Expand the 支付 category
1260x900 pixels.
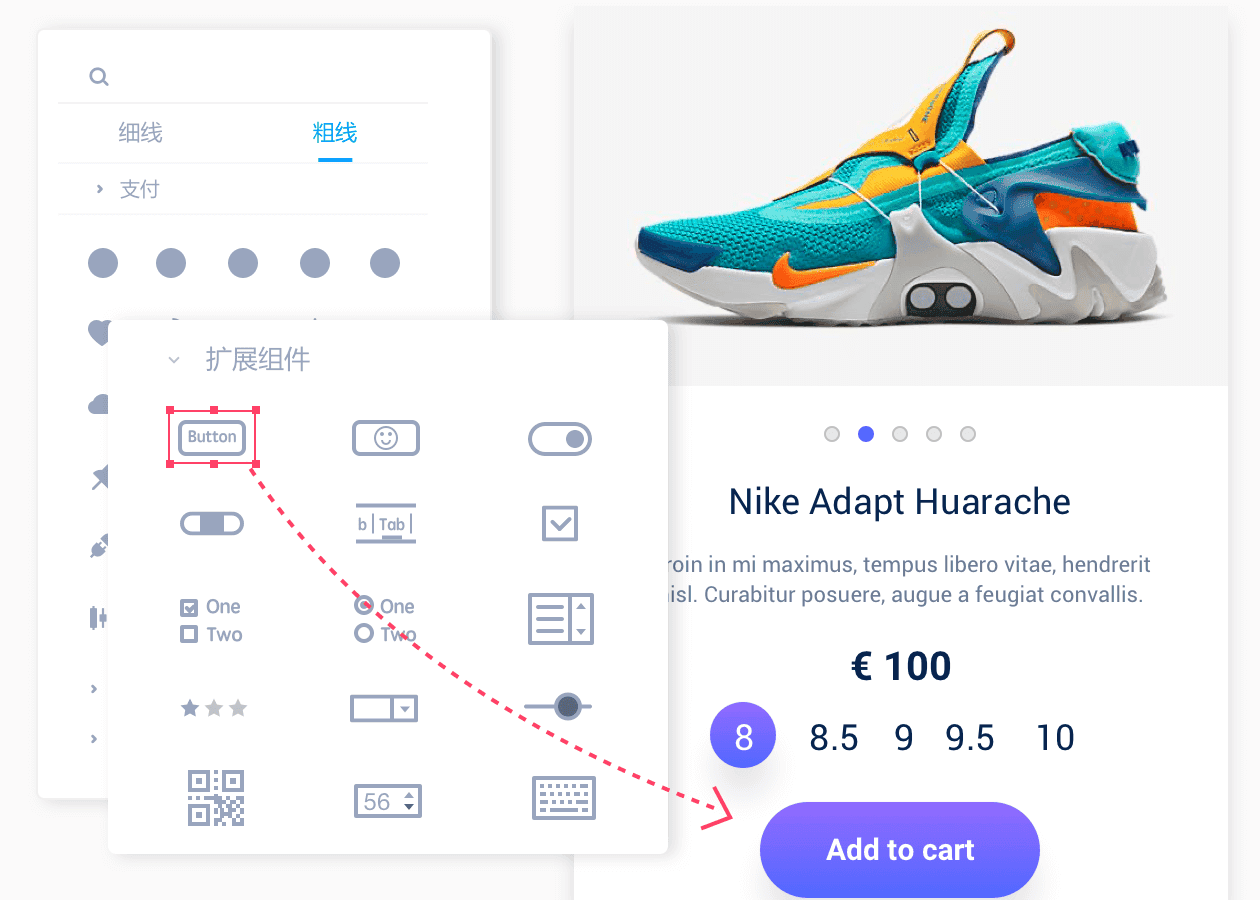(x=100, y=189)
